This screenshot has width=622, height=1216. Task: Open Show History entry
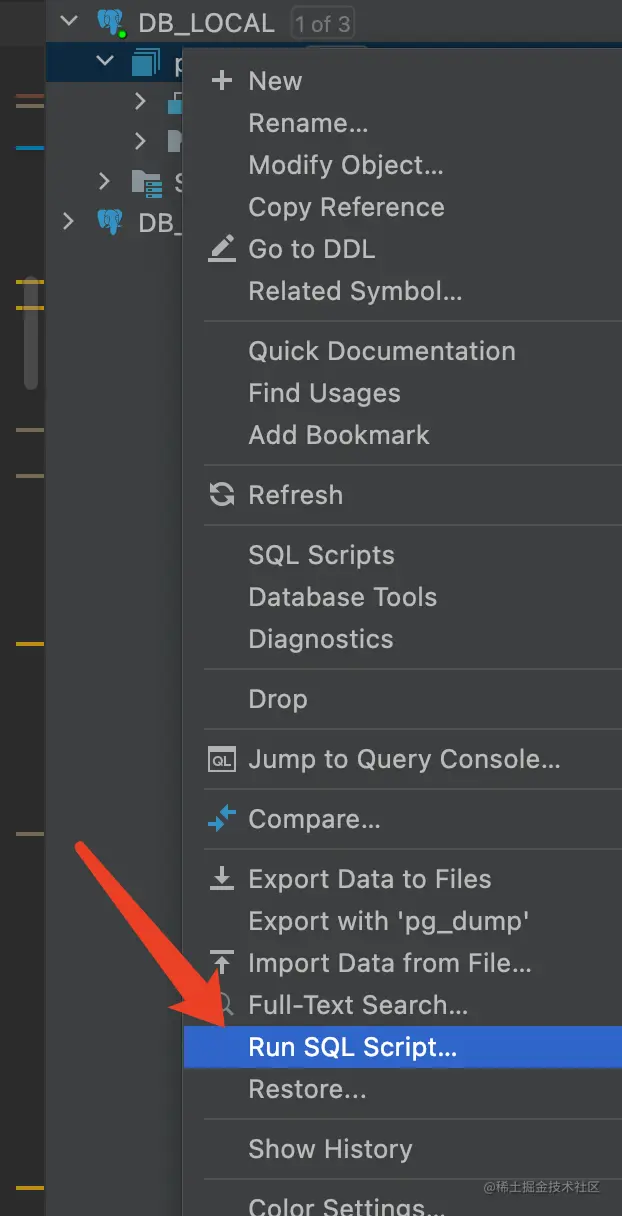coord(330,1149)
